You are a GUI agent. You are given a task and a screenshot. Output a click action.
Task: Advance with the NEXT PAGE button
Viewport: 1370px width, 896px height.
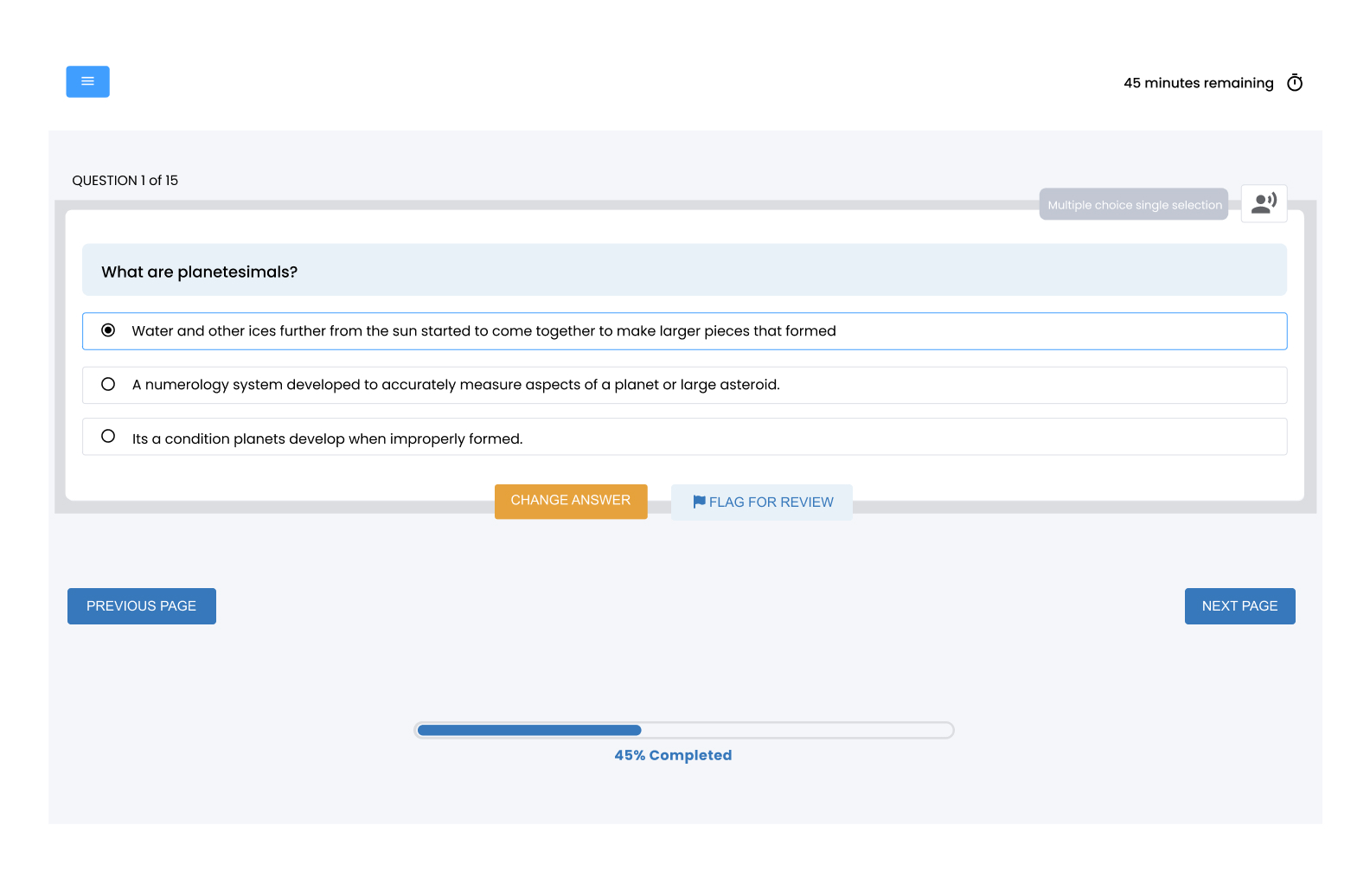pyautogui.click(x=1239, y=606)
